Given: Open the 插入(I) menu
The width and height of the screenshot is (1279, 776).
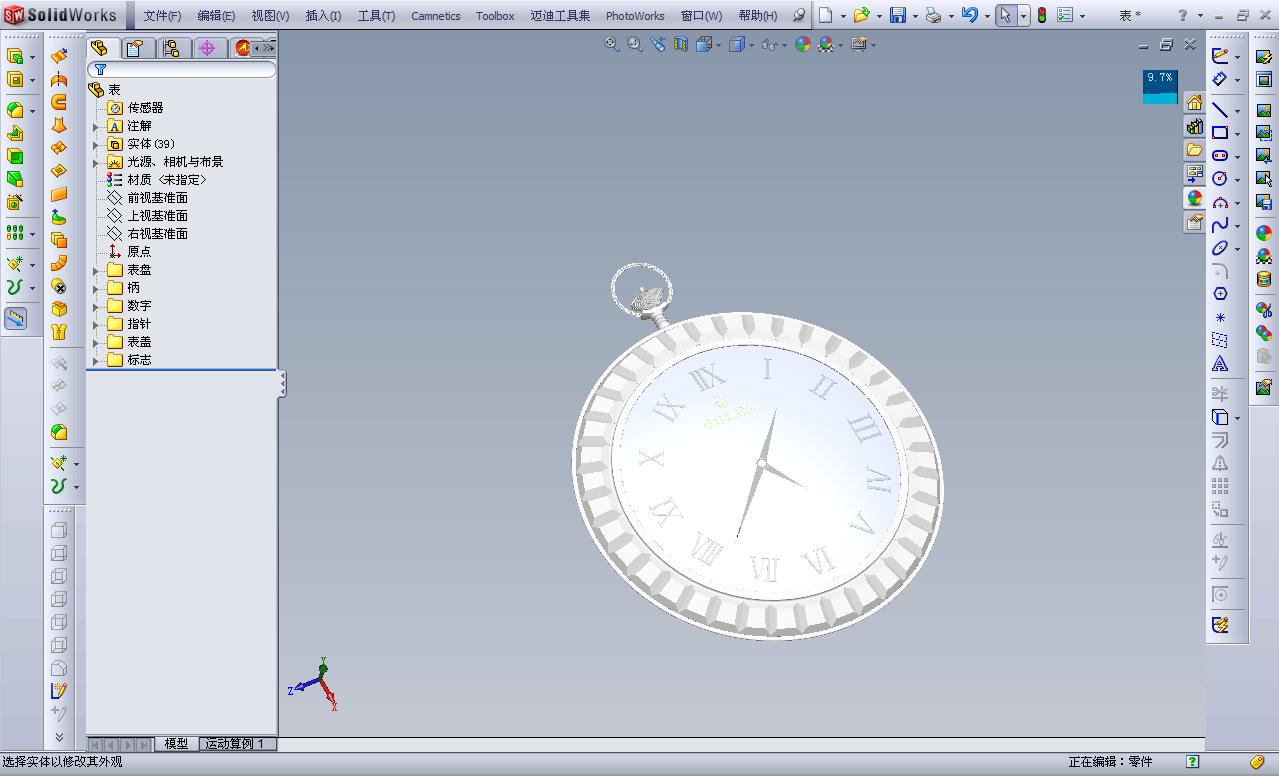Looking at the screenshot, I should tap(323, 16).
